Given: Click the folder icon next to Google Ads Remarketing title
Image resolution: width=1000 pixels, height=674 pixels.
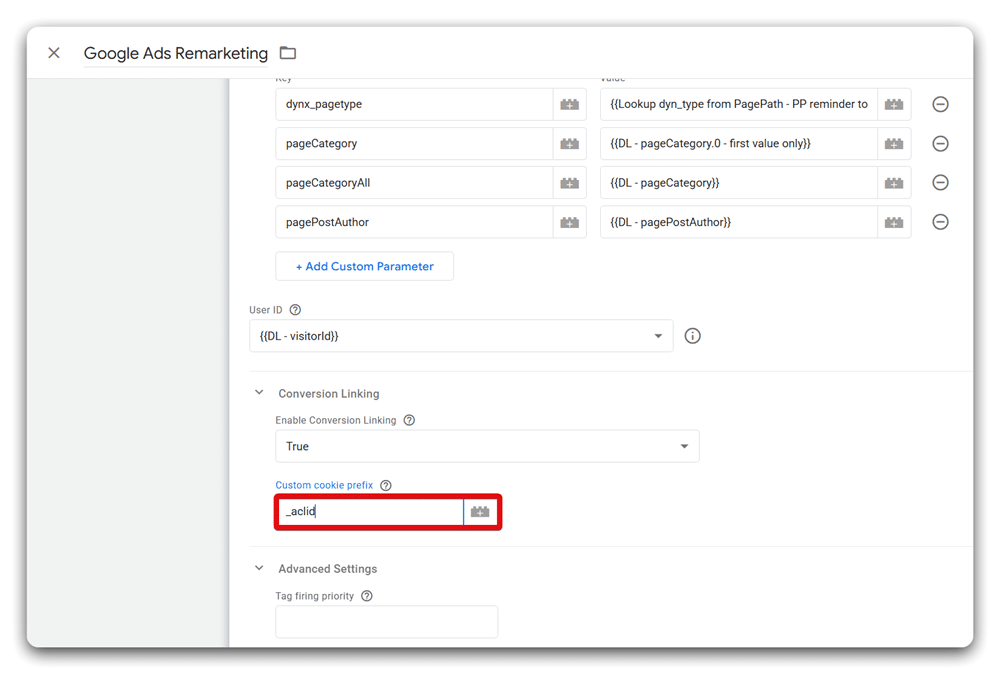Looking at the screenshot, I should (287, 52).
